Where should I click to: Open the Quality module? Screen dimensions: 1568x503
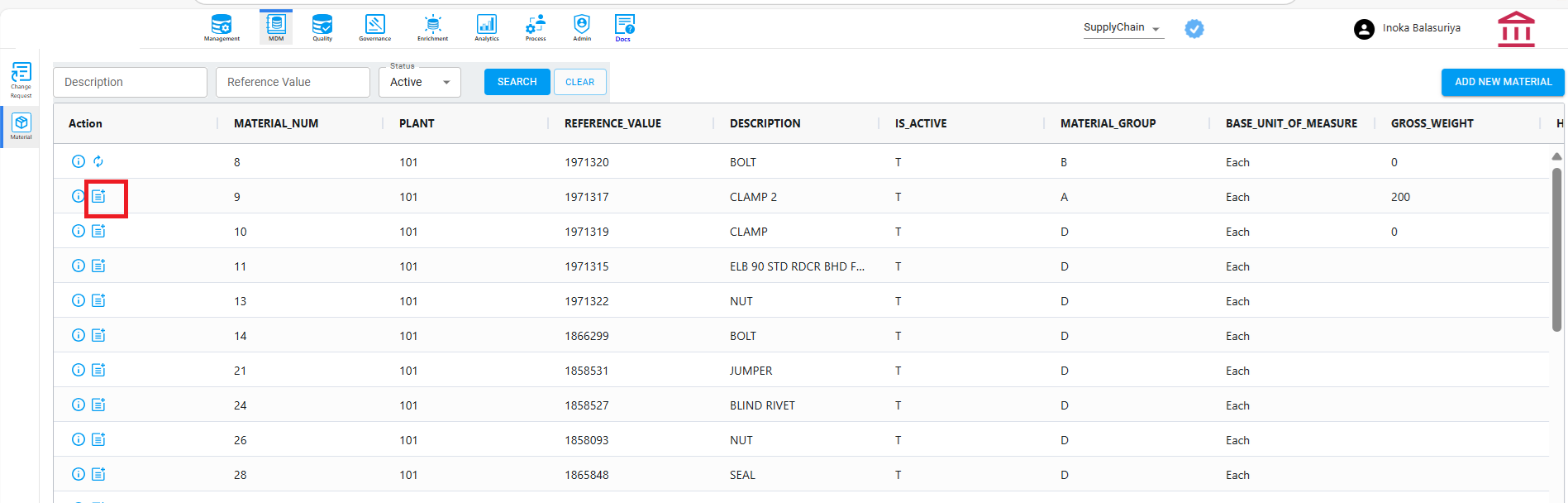(x=322, y=27)
